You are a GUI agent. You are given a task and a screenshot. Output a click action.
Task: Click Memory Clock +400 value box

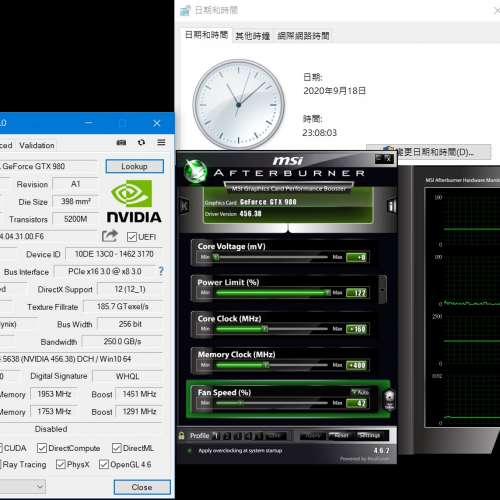tap(357, 365)
